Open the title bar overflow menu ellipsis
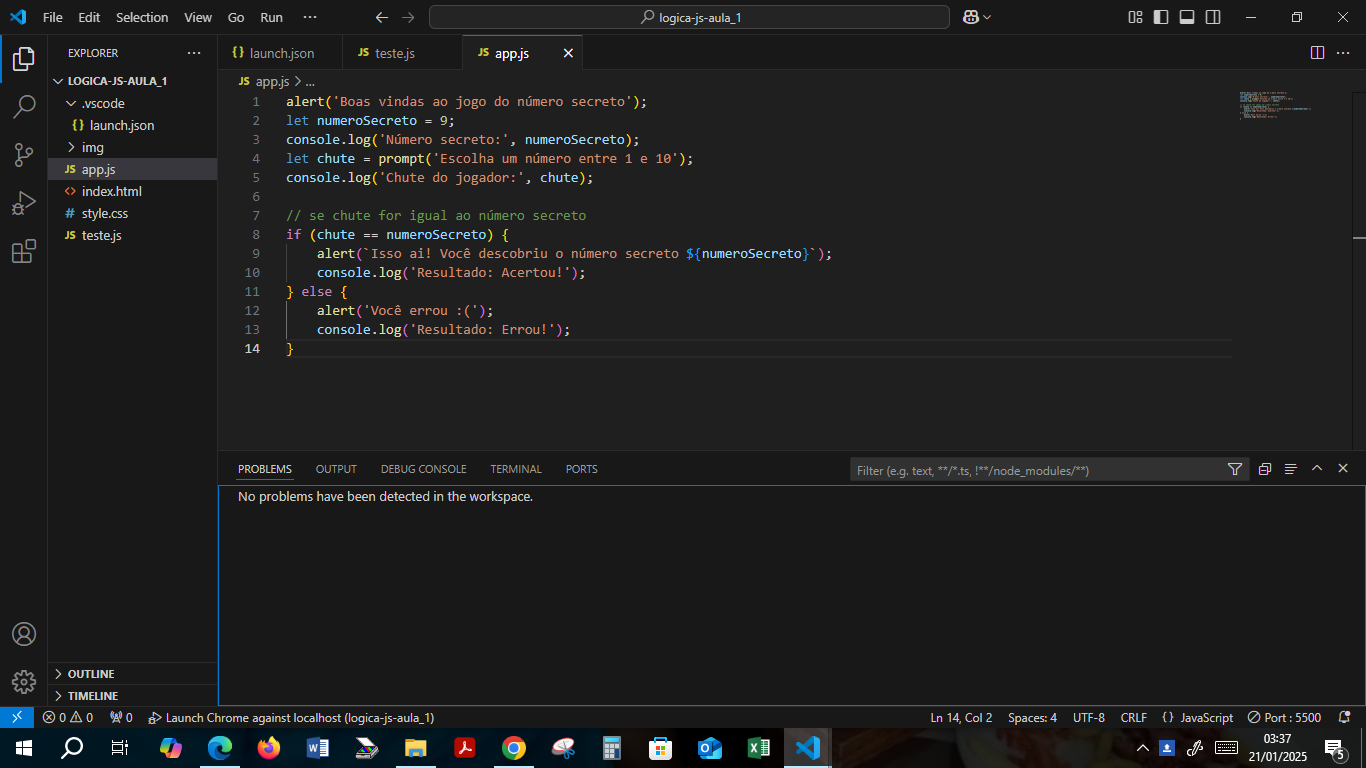1366x768 pixels. coord(310,17)
